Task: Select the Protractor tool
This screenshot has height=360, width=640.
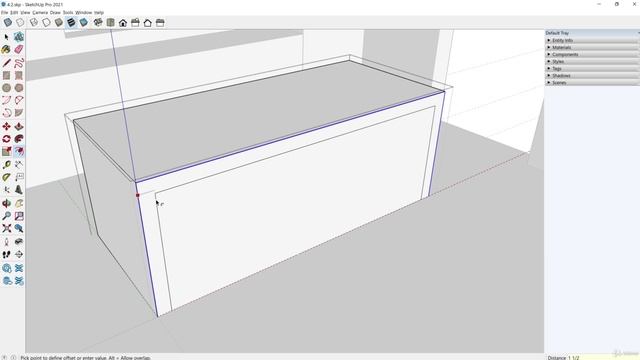Action: point(7,177)
